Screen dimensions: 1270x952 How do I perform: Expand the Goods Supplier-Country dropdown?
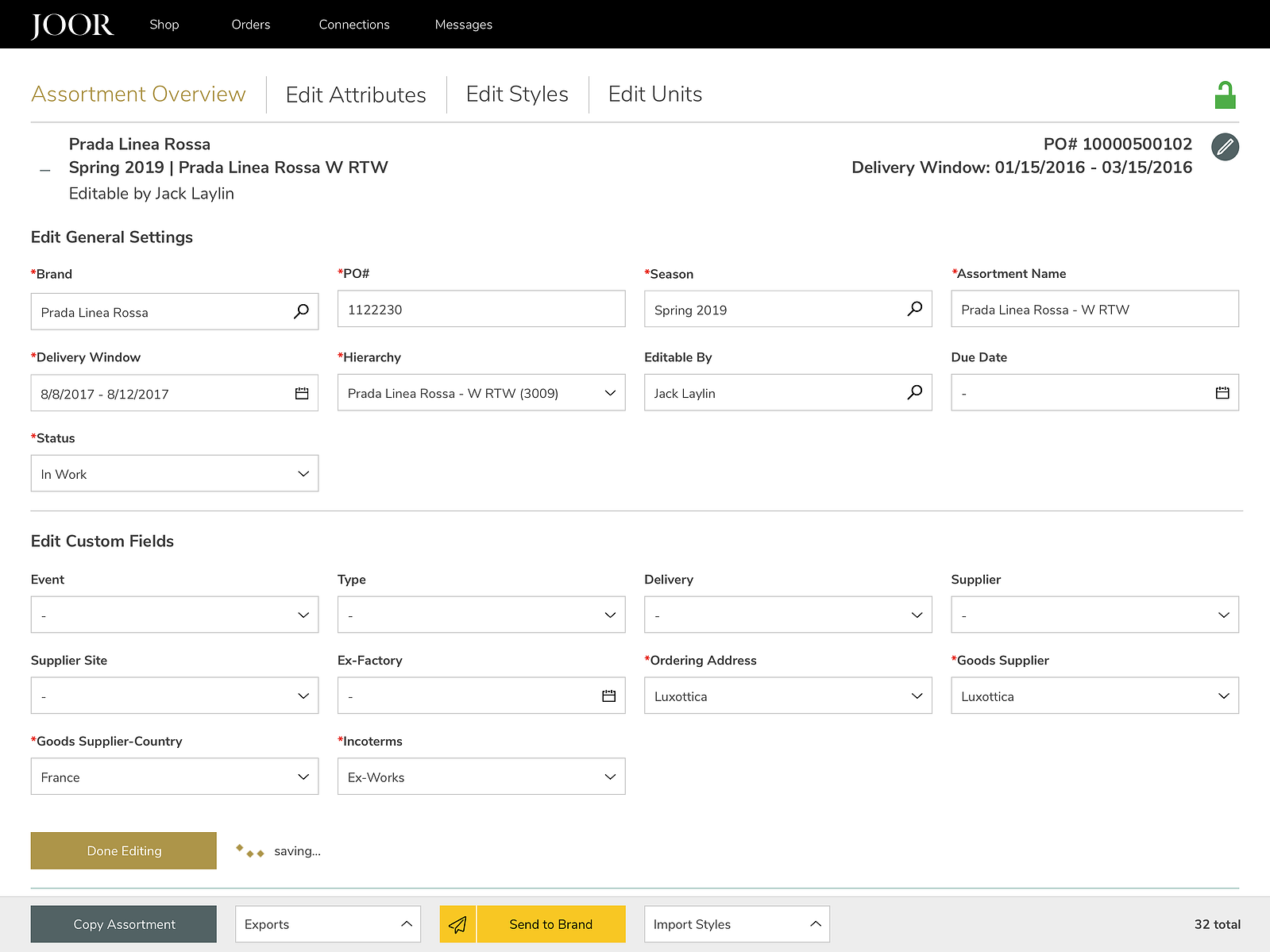[175, 777]
